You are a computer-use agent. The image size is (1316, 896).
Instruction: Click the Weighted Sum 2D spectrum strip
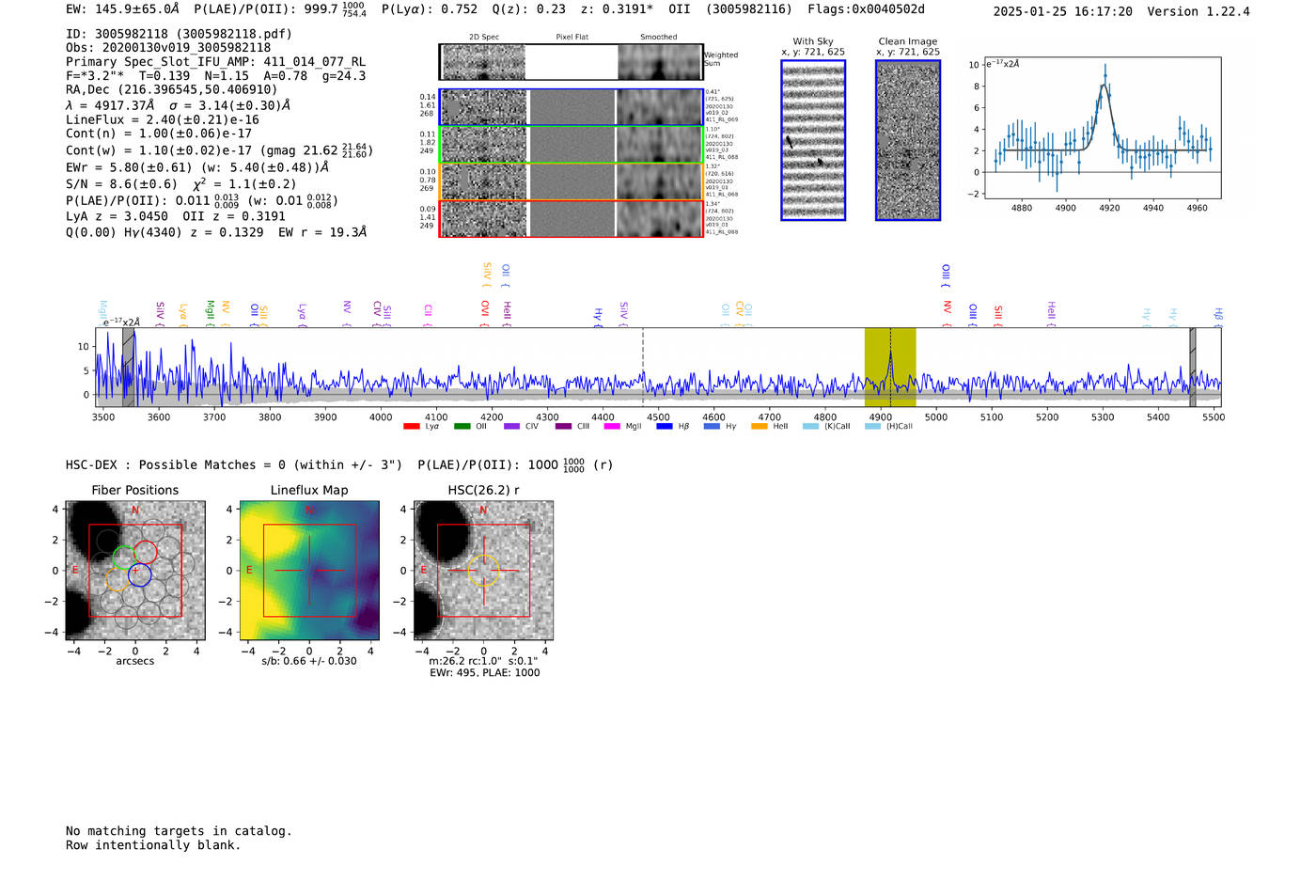click(x=571, y=62)
